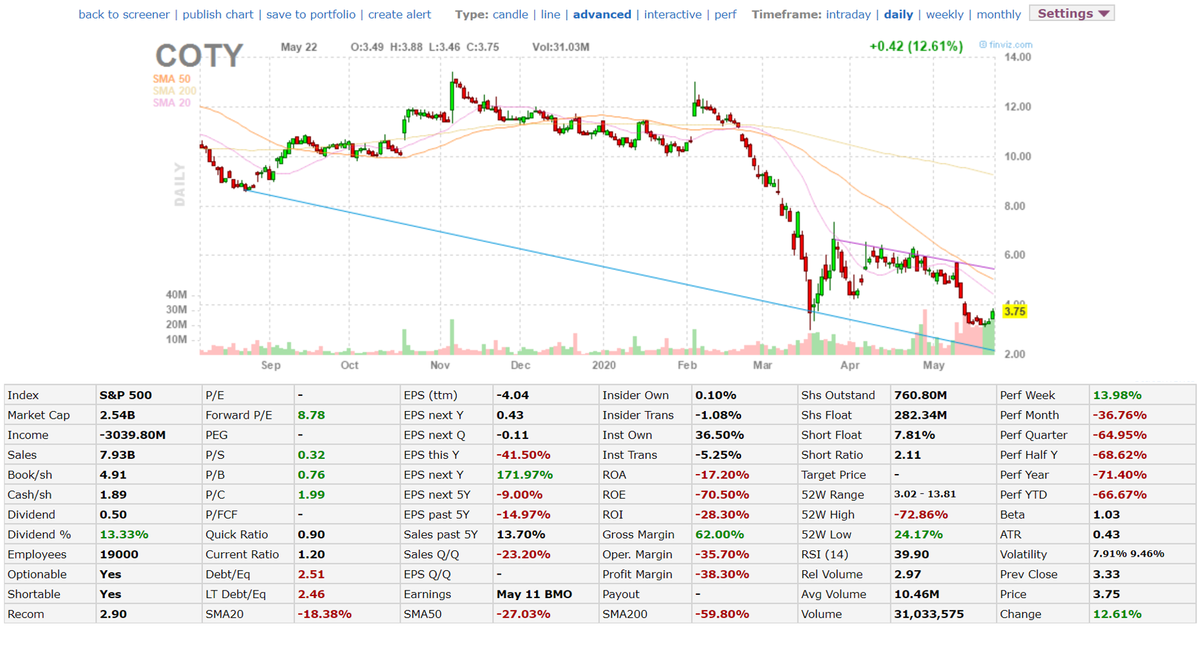Click the Insider Own value 0.10%
Screen dimensions: 1200x656
[x=715, y=395]
